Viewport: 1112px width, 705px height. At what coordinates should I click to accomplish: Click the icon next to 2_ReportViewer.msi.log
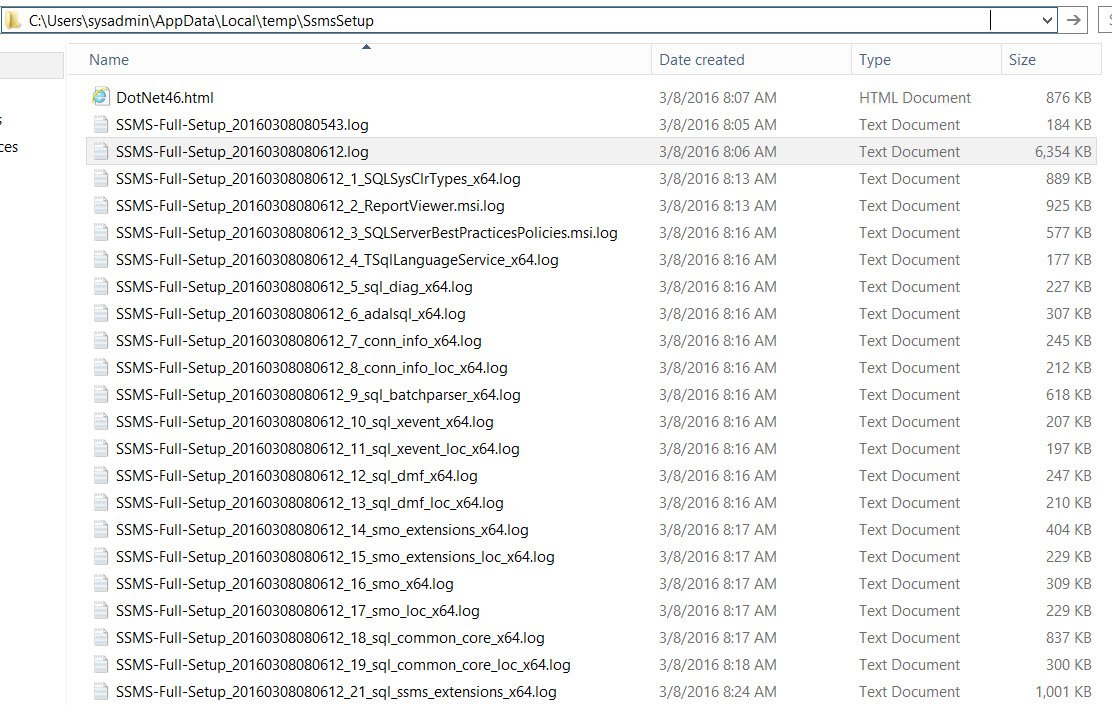(101, 206)
